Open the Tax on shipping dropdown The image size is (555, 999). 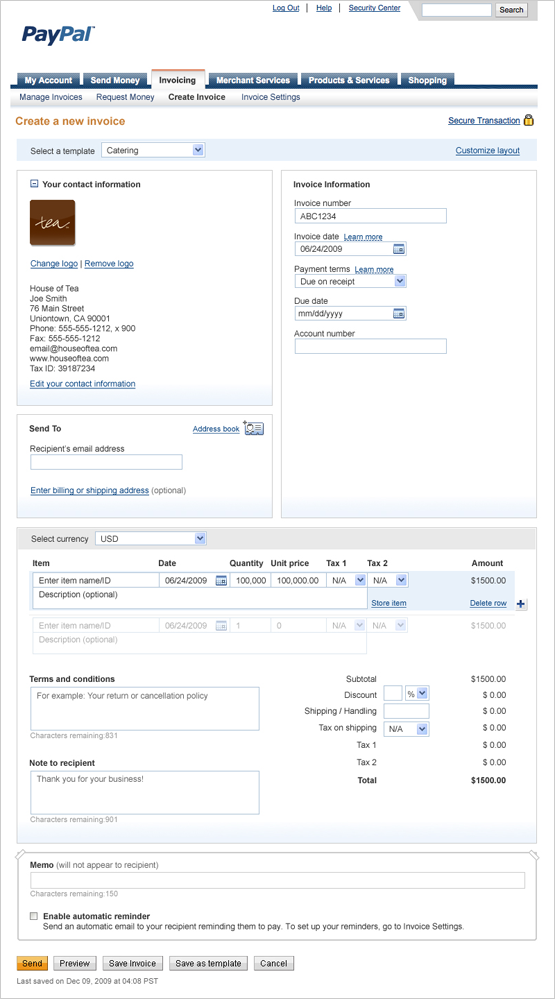tap(407, 728)
